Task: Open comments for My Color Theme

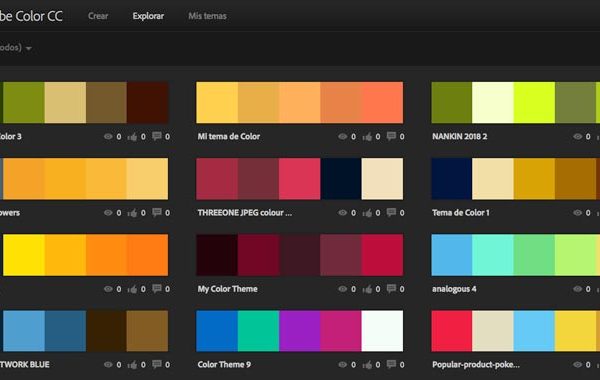Action: coord(391,289)
